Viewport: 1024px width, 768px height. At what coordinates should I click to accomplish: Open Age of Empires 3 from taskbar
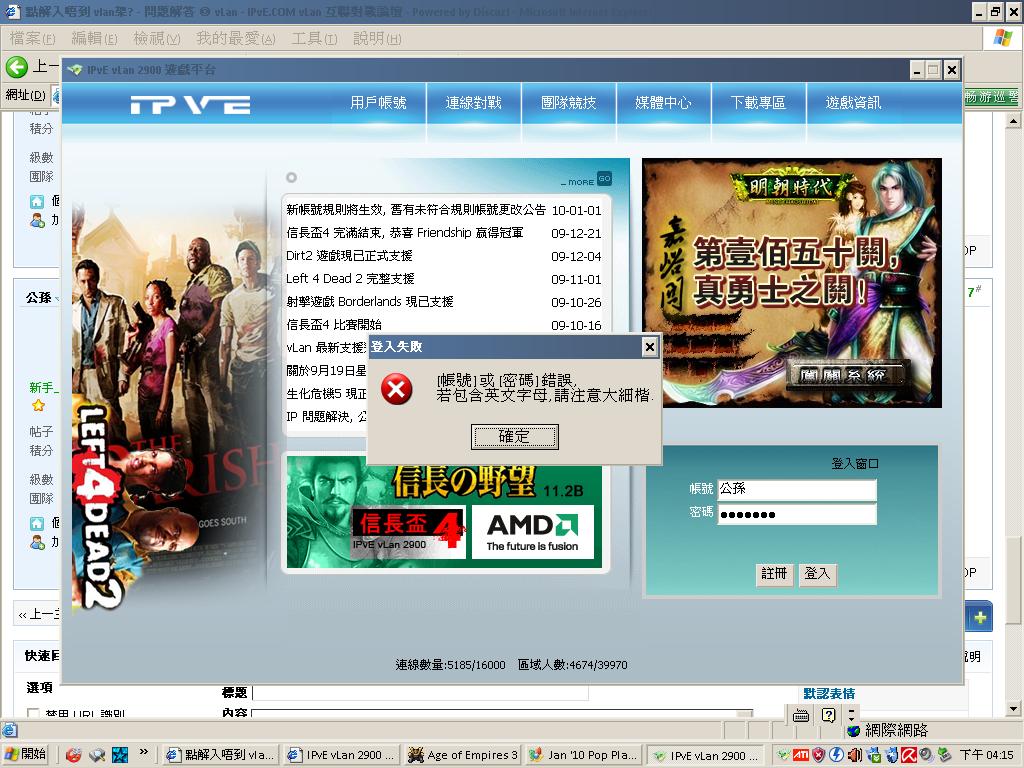click(x=463, y=755)
